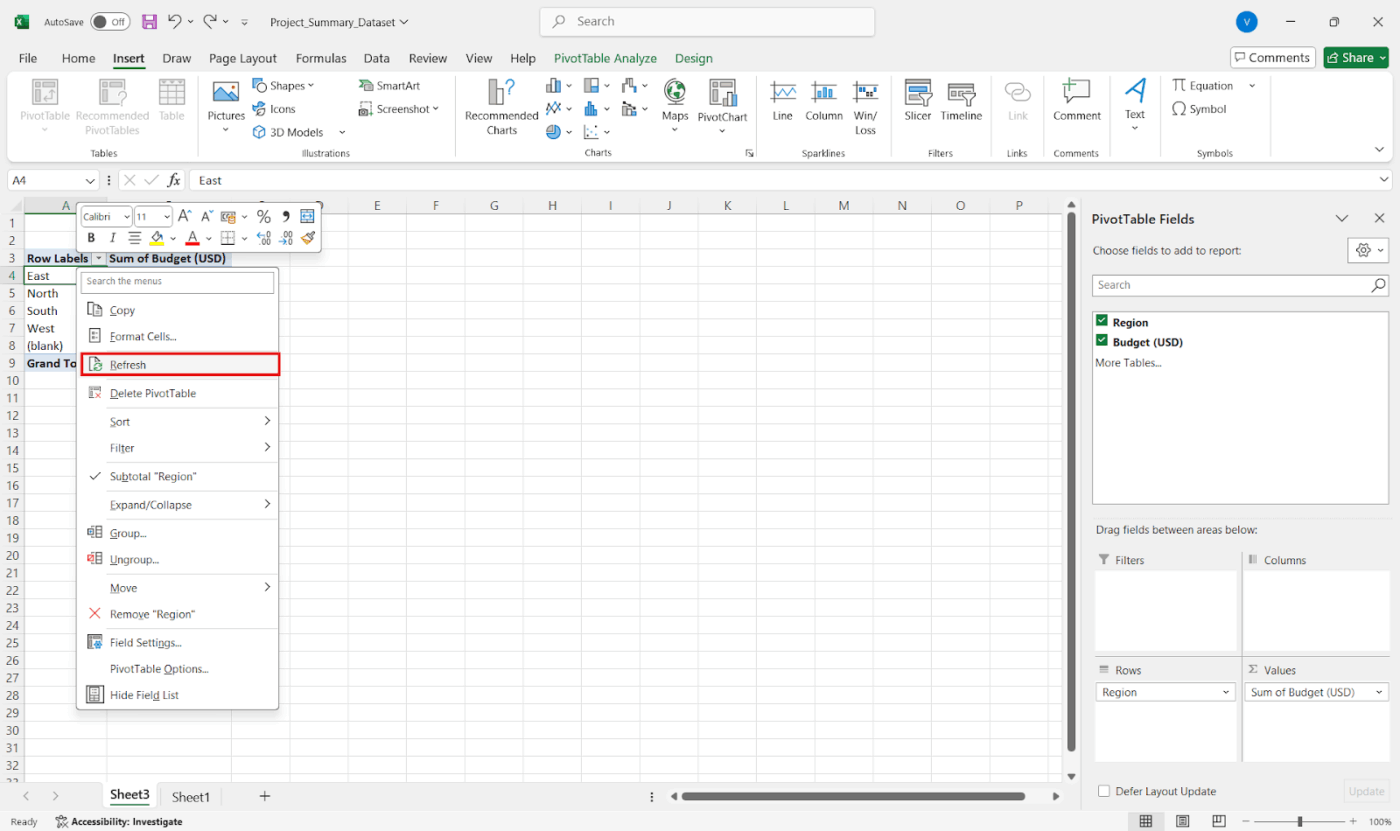Open the Region rows field dropdown
This screenshot has width=1400, height=831.
(x=1227, y=692)
